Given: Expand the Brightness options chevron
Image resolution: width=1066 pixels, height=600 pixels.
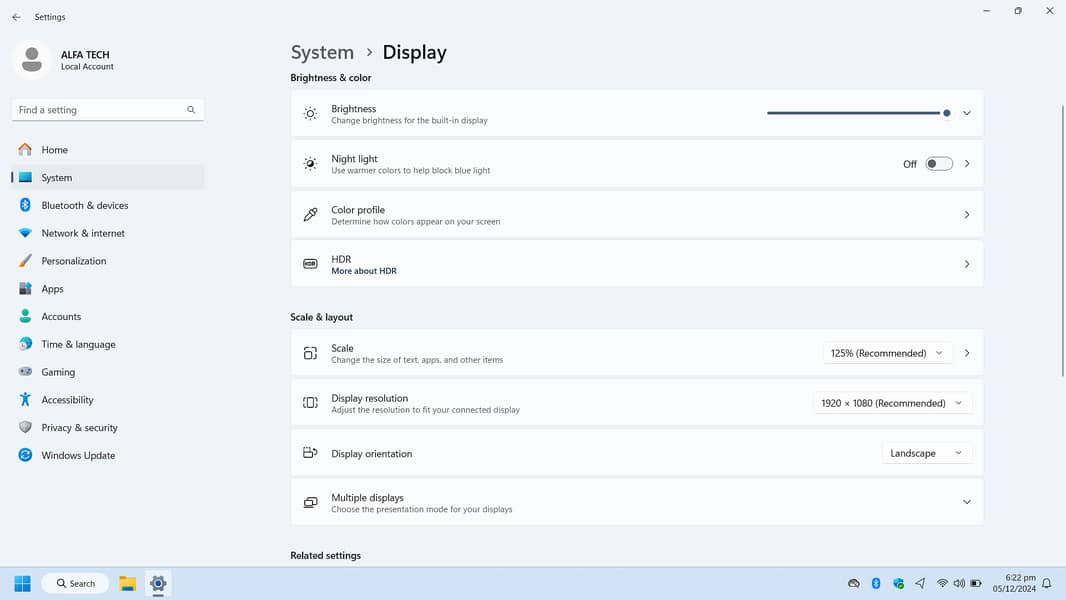Looking at the screenshot, I should (966, 113).
